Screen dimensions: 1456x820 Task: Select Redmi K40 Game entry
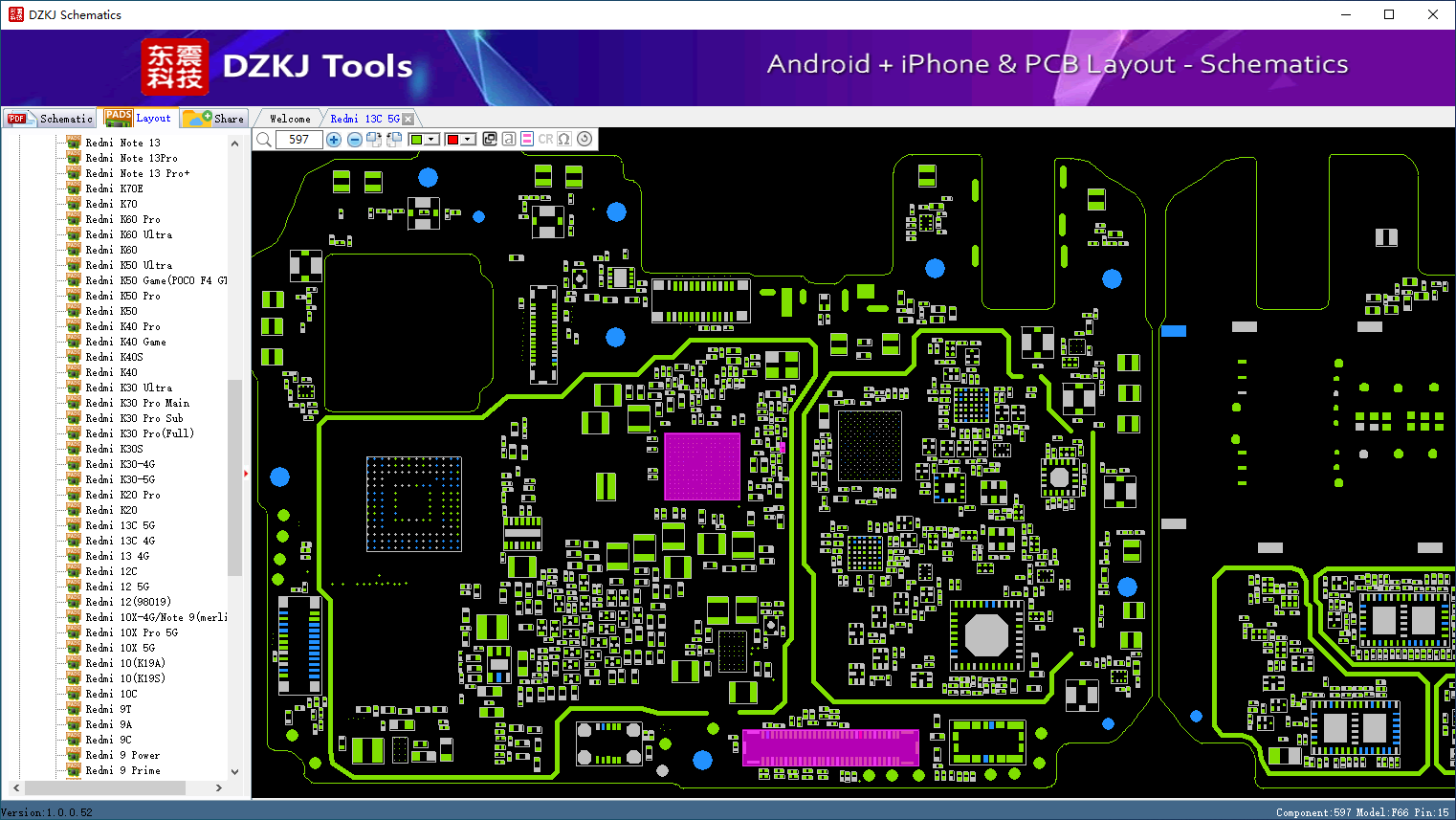pos(125,342)
